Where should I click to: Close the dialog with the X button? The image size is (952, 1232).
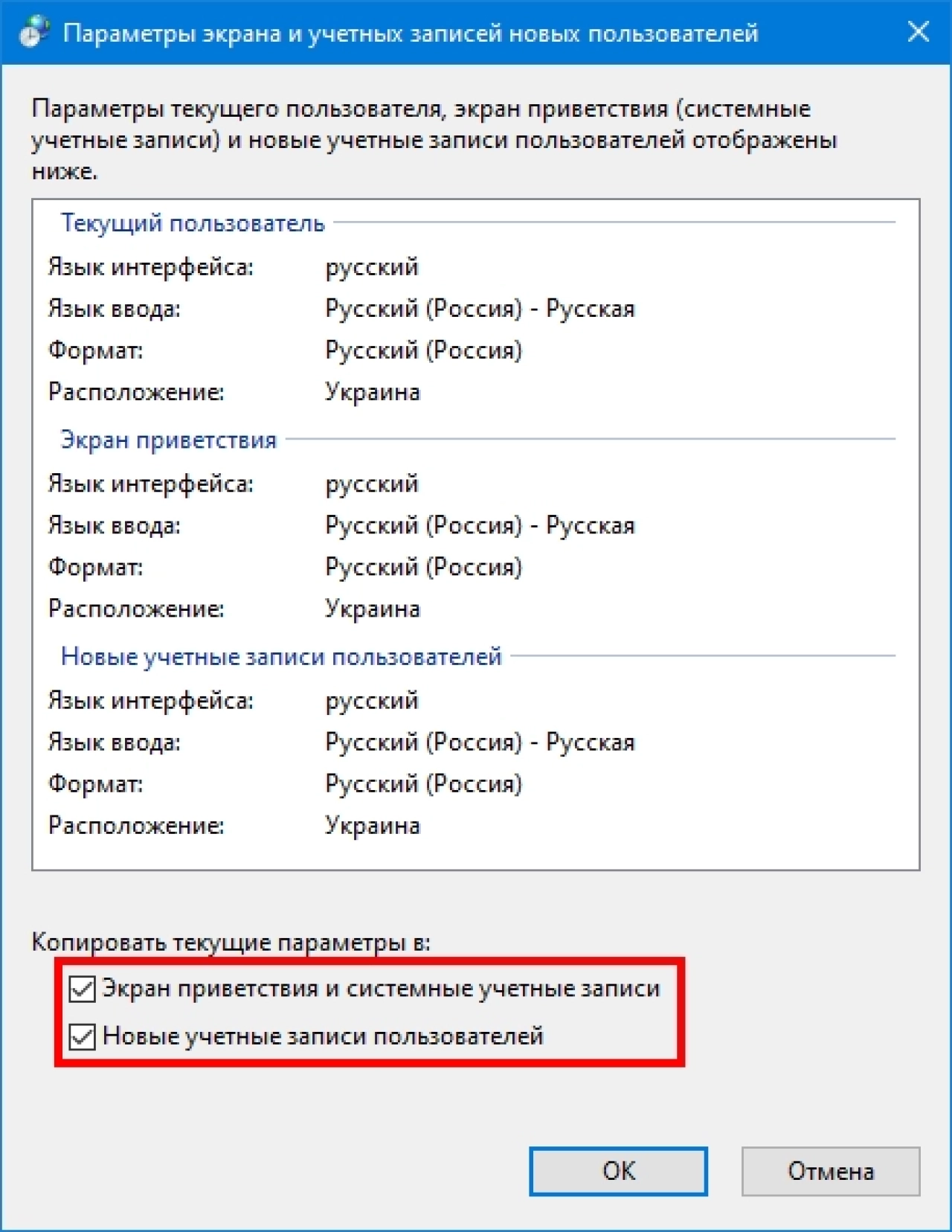click(x=919, y=32)
